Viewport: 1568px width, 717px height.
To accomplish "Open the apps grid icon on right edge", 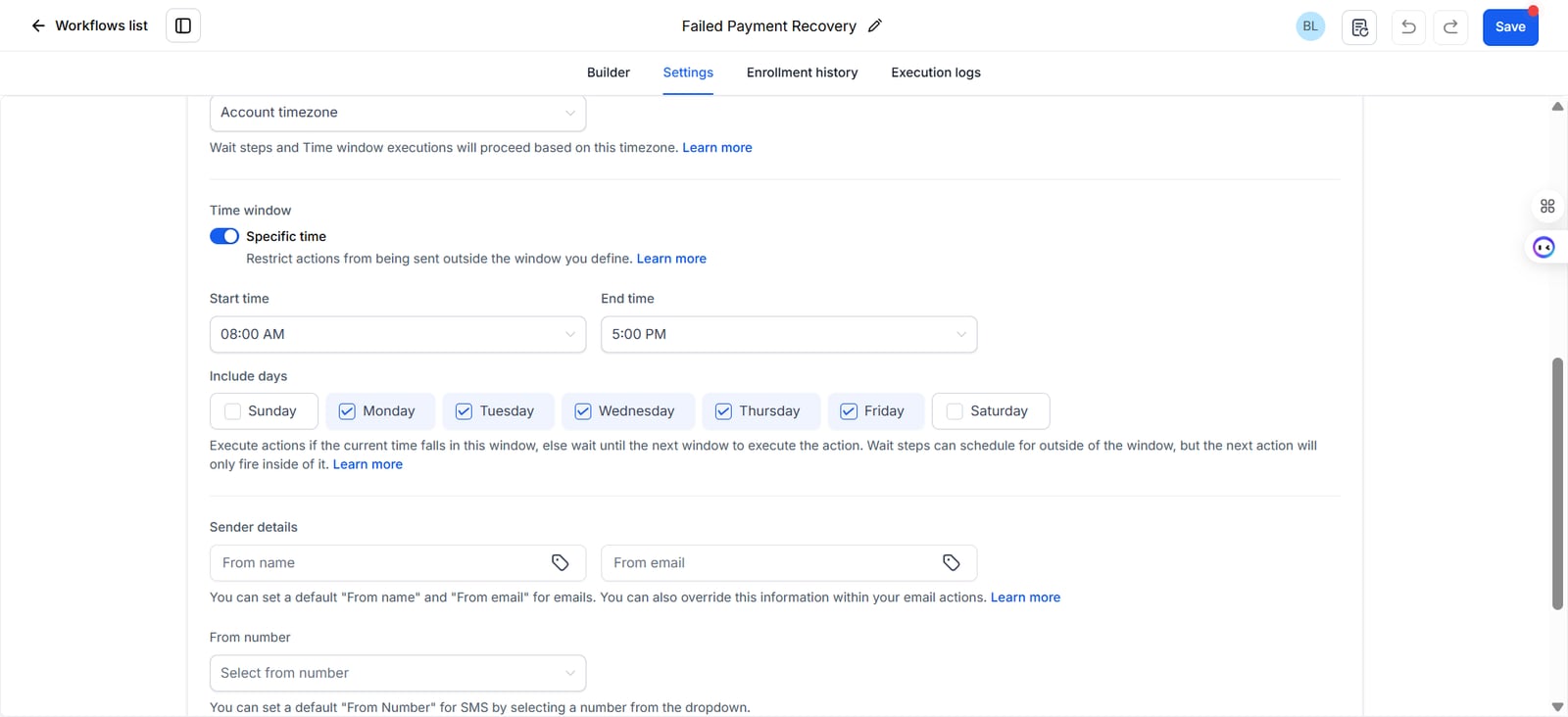I will point(1547,206).
